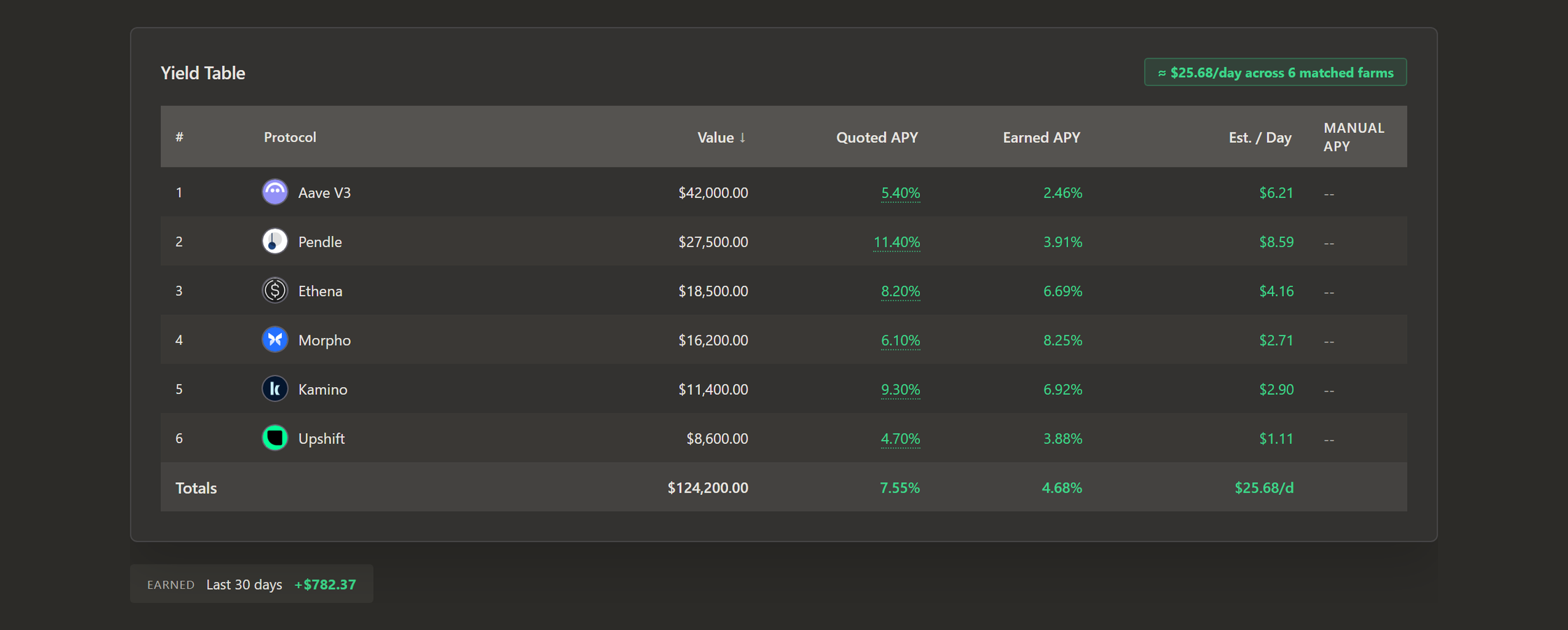Click the Est. / Day column header
Viewport: 1568px width, 630px height.
click(x=1260, y=137)
